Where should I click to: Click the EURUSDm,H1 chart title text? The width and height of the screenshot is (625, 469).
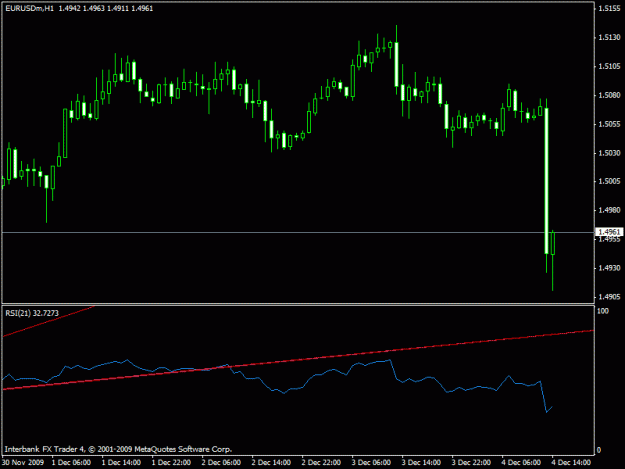(x=29, y=8)
